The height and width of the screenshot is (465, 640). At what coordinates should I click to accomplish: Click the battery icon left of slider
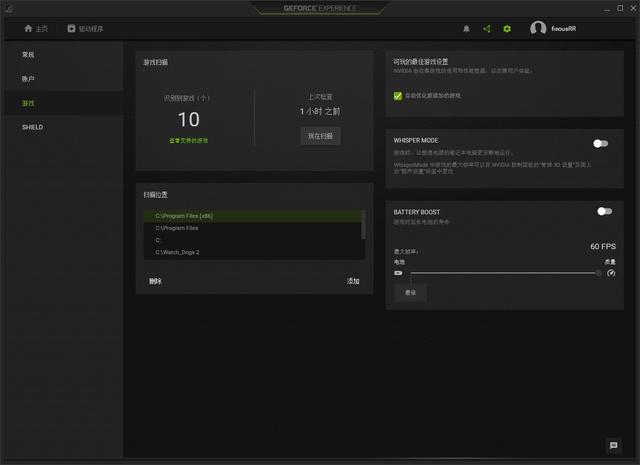point(398,272)
